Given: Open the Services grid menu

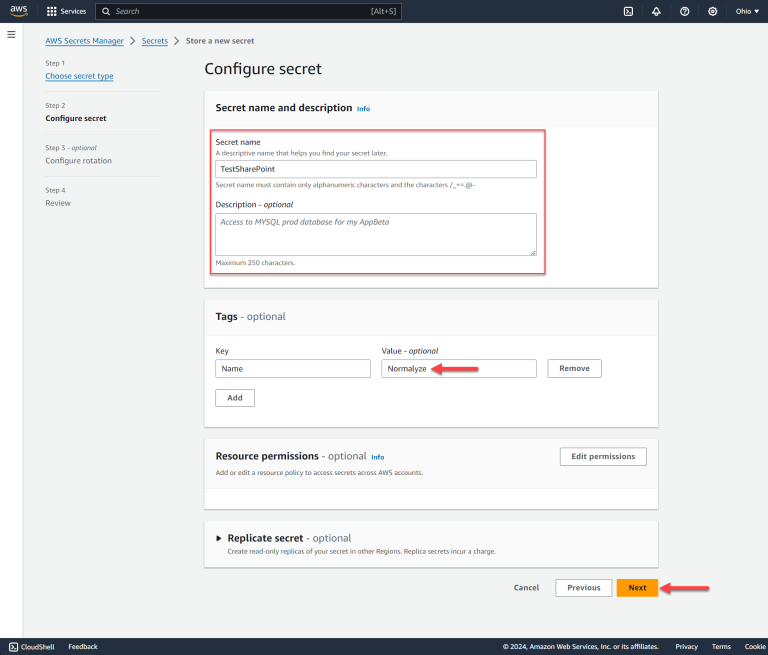Looking at the screenshot, I should (x=66, y=11).
